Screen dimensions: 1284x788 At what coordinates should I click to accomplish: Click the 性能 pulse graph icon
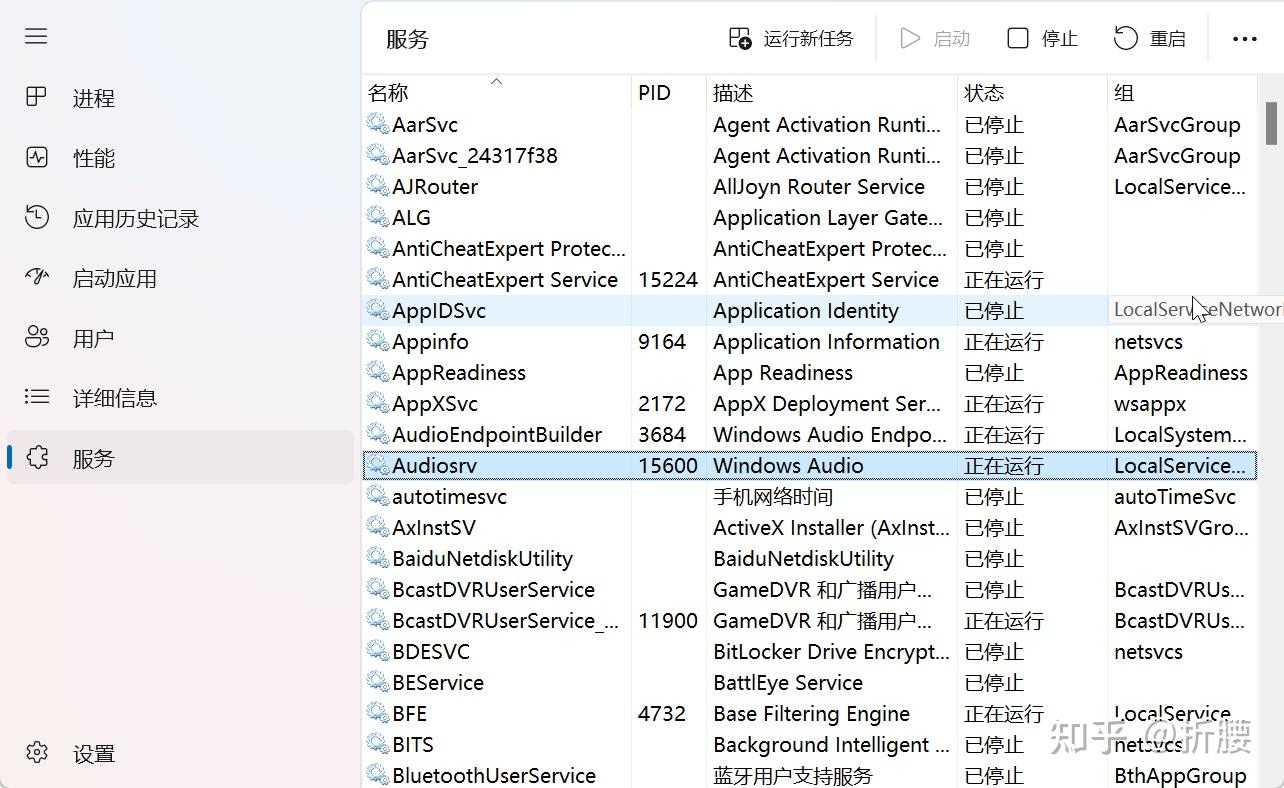point(36,157)
